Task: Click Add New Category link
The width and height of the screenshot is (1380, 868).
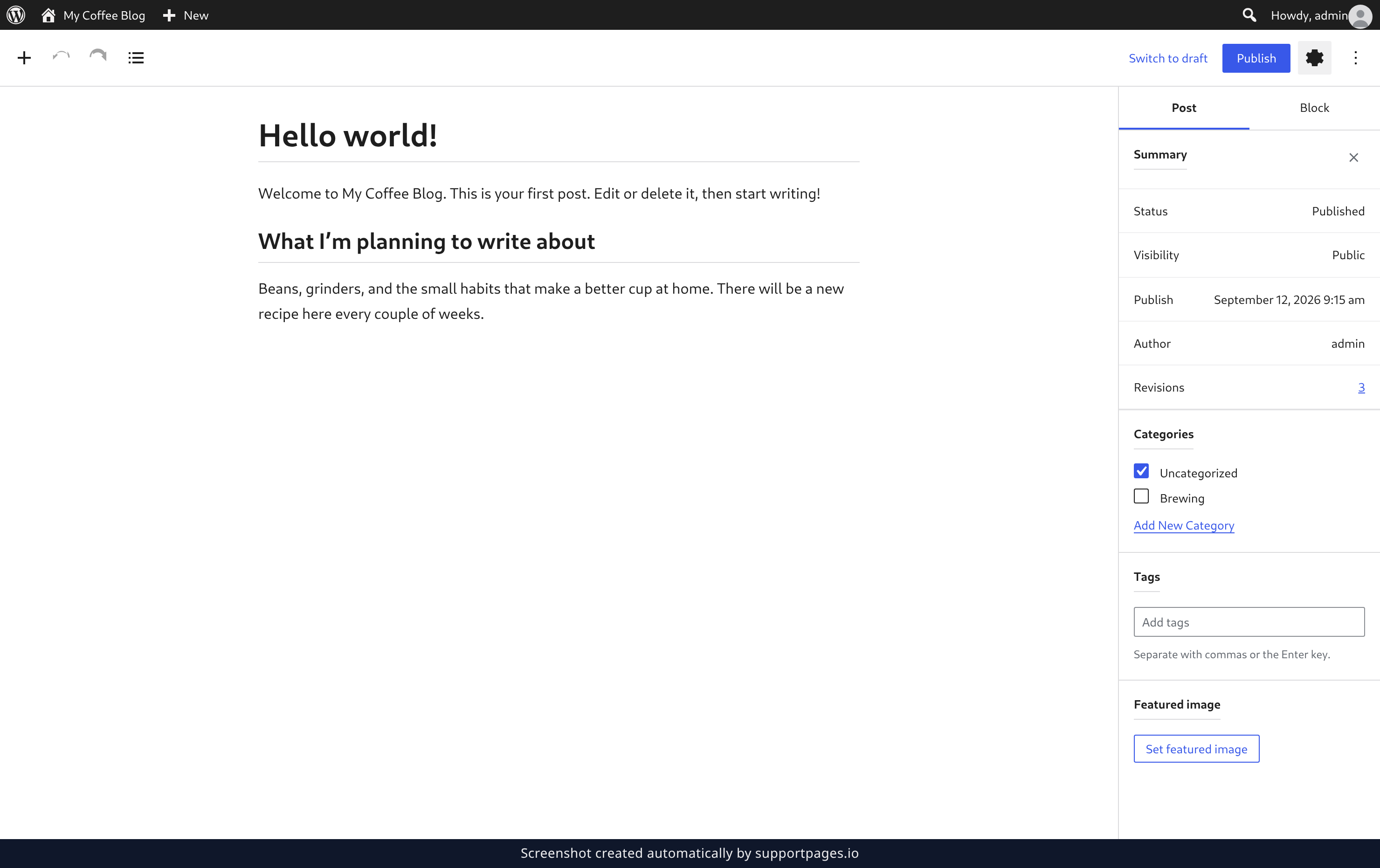Action: [1184, 525]
